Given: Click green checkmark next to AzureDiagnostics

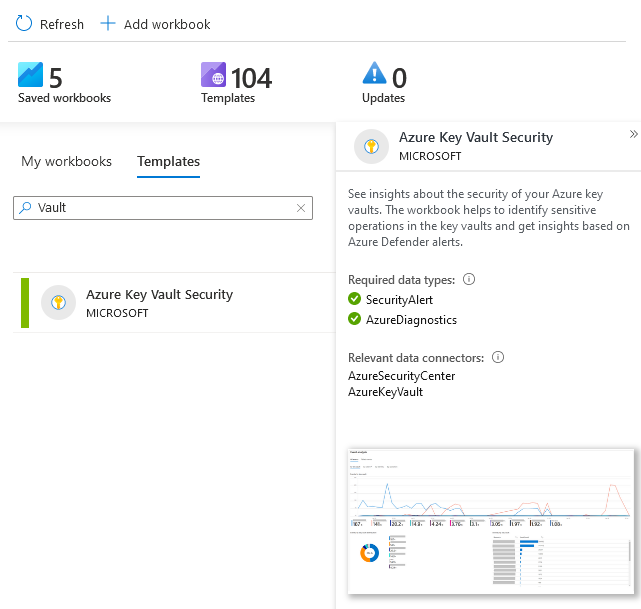Looking at the screenshot, I should tap(354, 319).
